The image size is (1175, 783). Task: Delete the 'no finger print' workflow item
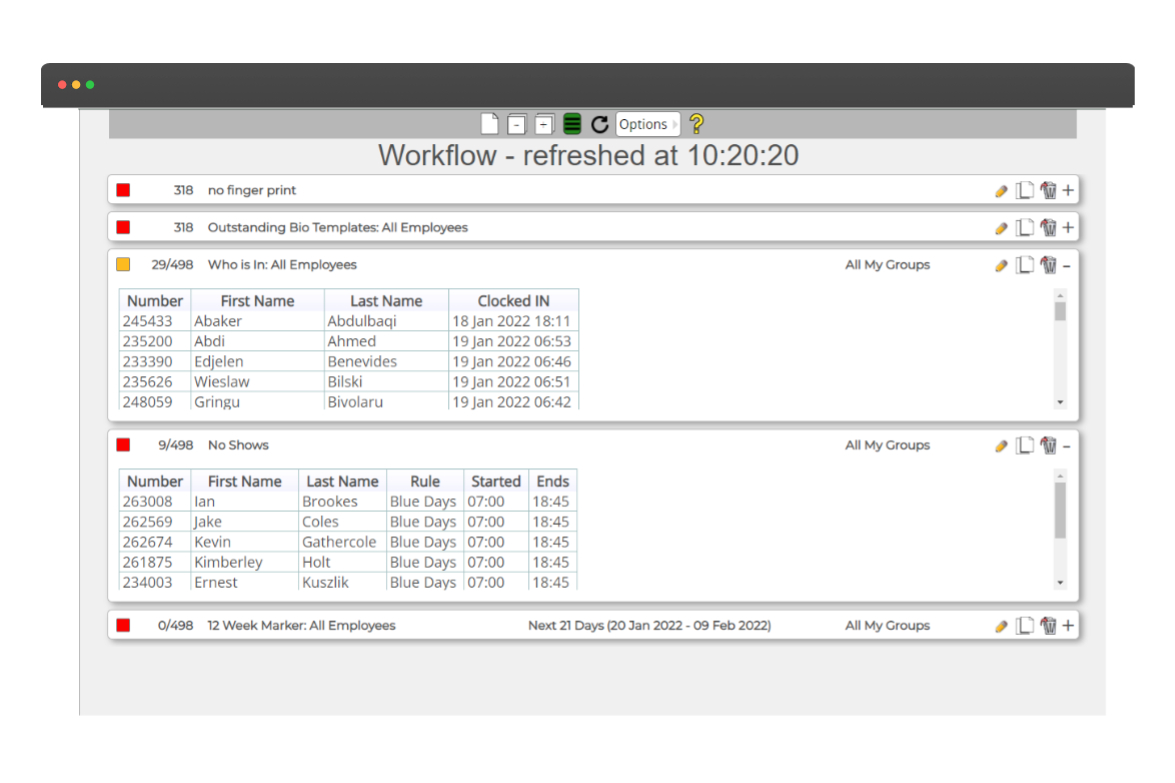click(x=1048, y=190)
